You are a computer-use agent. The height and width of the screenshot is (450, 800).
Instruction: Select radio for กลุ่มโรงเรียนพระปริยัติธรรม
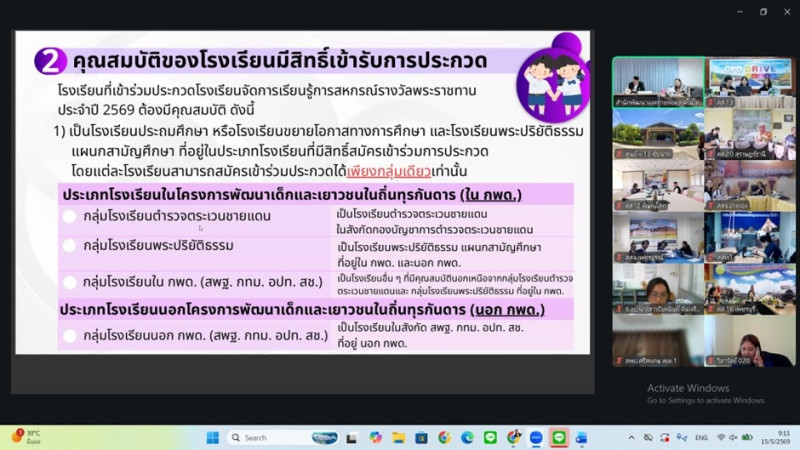pyautogui.click(x=69, y=246)
